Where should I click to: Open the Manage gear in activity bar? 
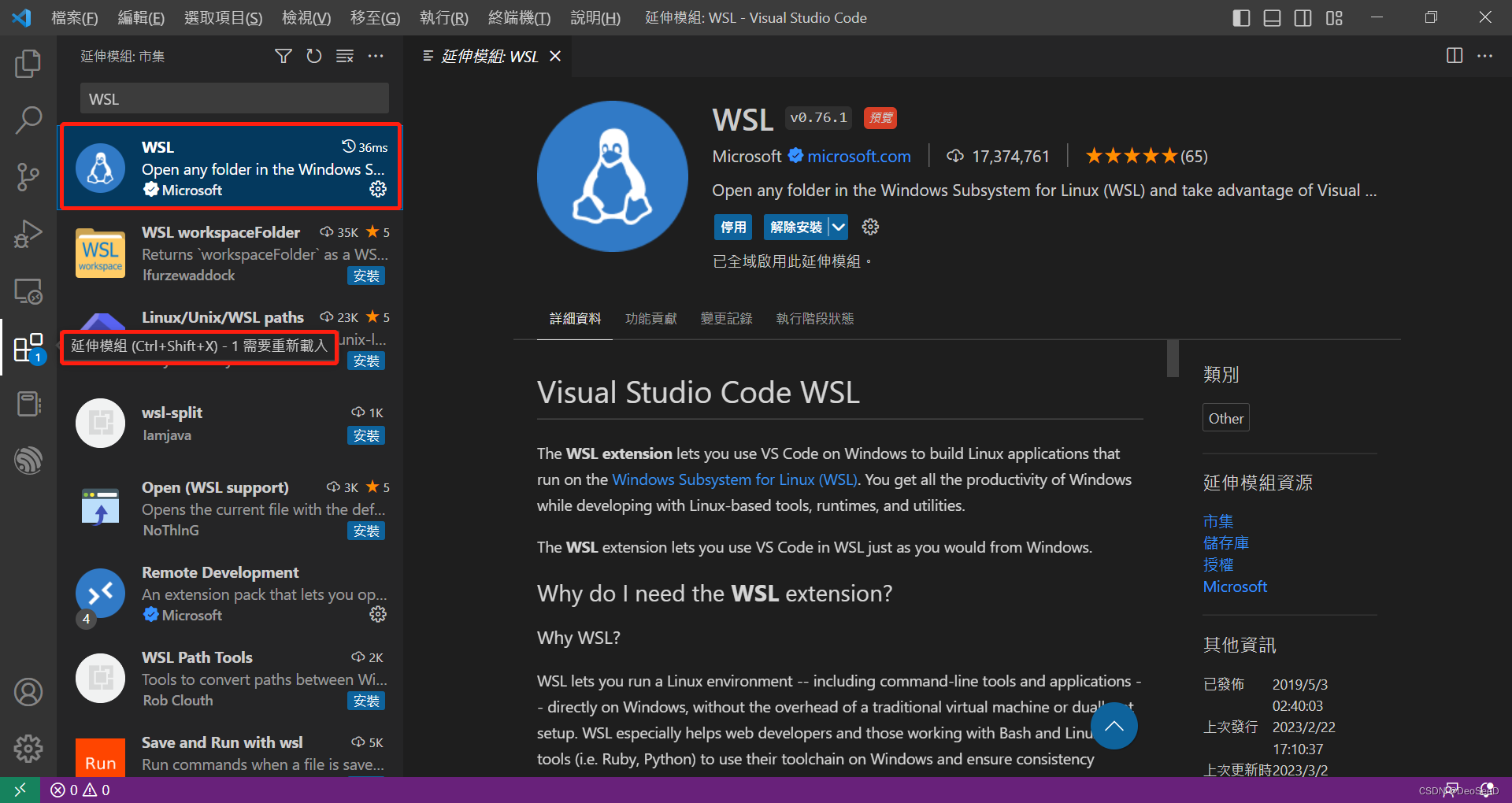[x=28, y=749]
